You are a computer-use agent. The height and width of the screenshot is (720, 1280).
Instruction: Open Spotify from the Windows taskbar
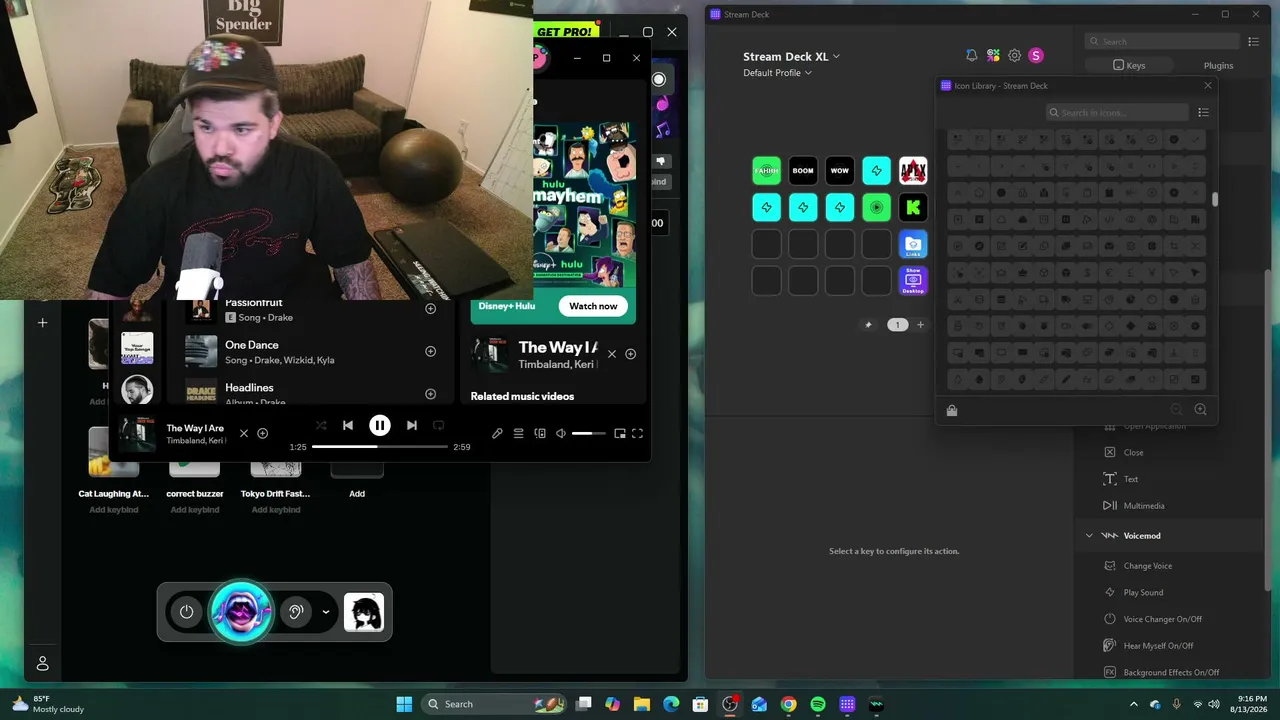point(818,704)
